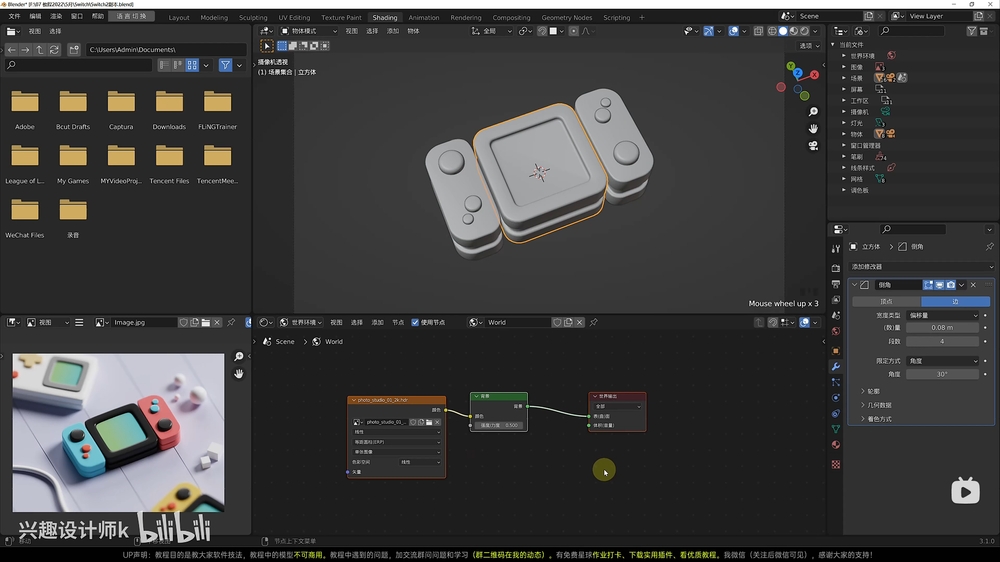Open the Downloads folder
Screen dimensions: 1000x562
169,110
